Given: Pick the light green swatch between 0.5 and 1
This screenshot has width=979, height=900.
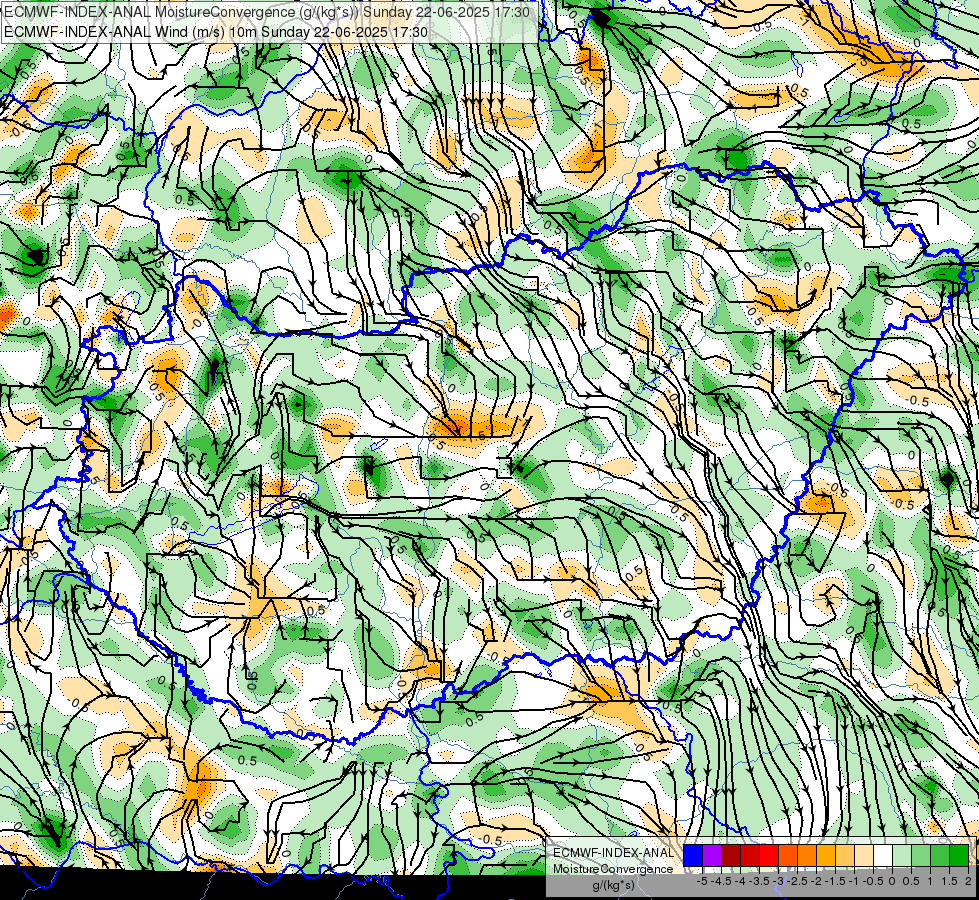Looking at the screenshot, I should coord(921,855).
